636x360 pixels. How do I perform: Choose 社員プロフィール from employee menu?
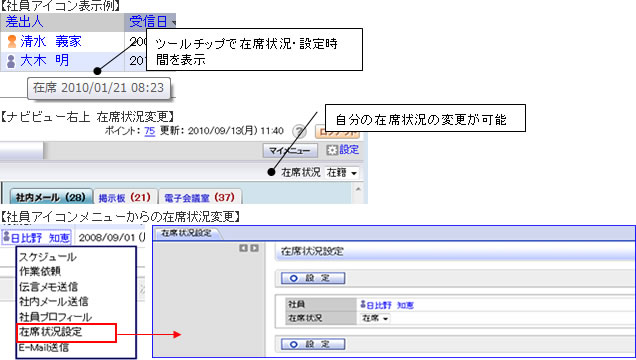click(x=55, y=317)
